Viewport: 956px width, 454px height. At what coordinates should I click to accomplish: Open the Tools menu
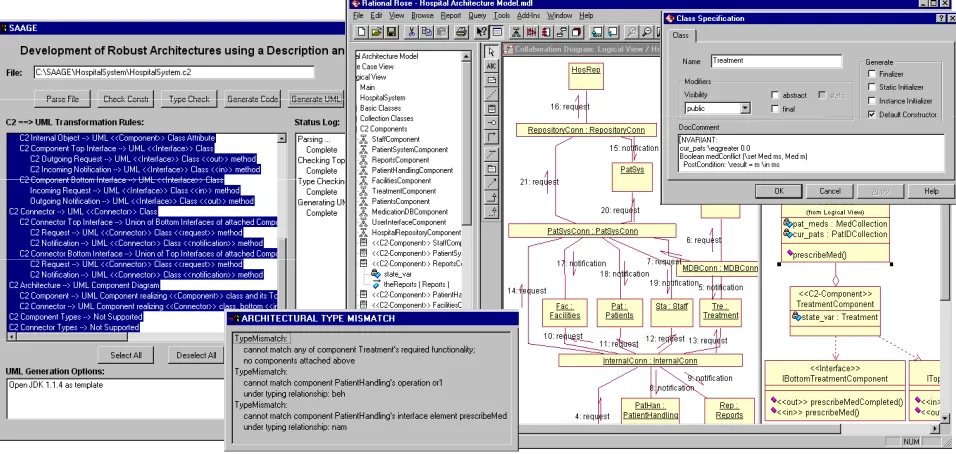502,15
